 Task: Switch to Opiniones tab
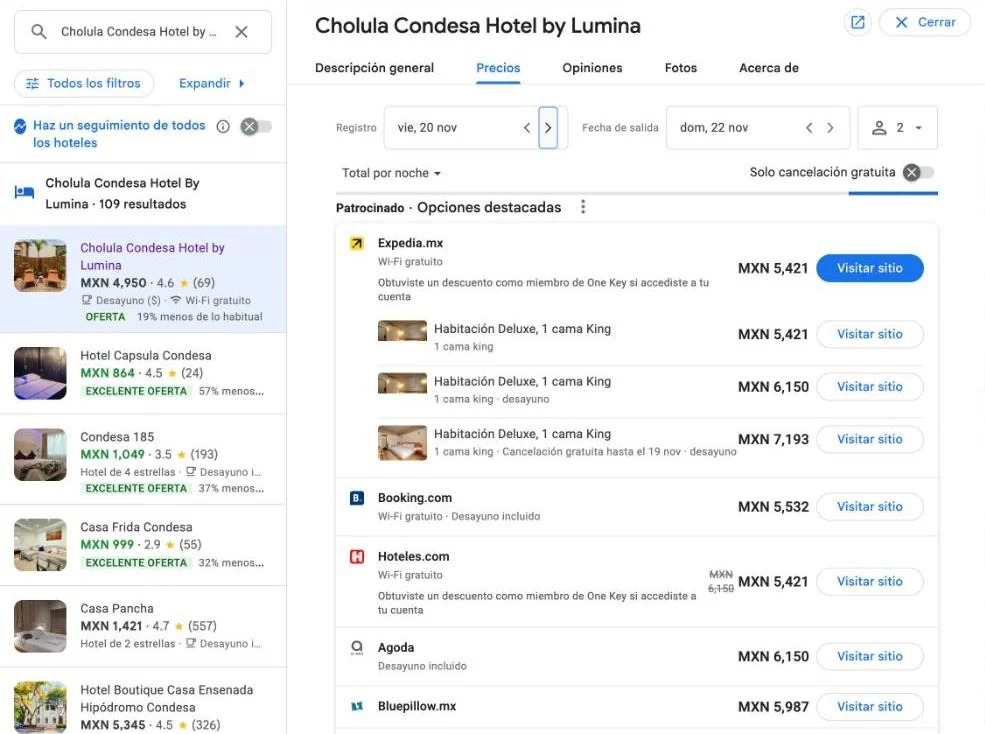pyautogui.click(x=592, y=68)
